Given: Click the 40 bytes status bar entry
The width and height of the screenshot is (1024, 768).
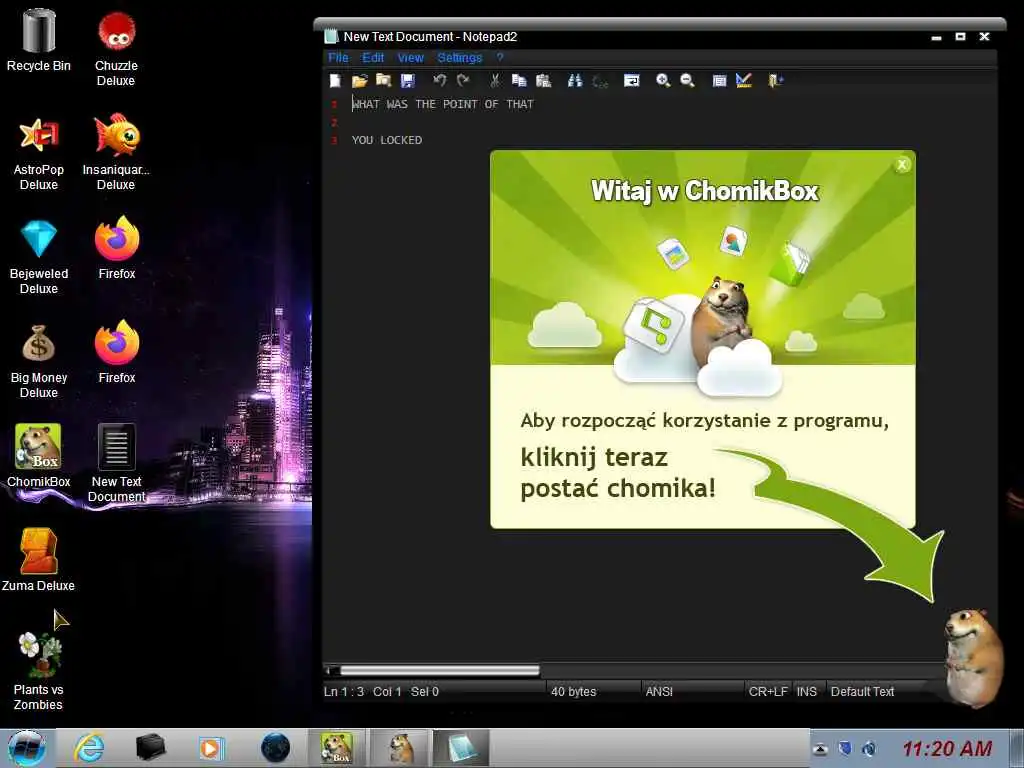Looking at the screenshot, I should click(x=573, y=691).
